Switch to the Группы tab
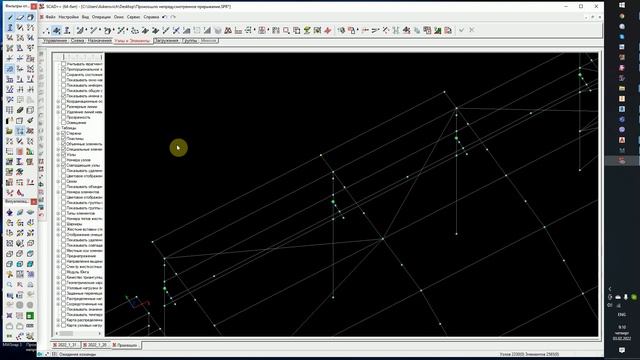Screen dimensions: 640x360 pos(190,41)
